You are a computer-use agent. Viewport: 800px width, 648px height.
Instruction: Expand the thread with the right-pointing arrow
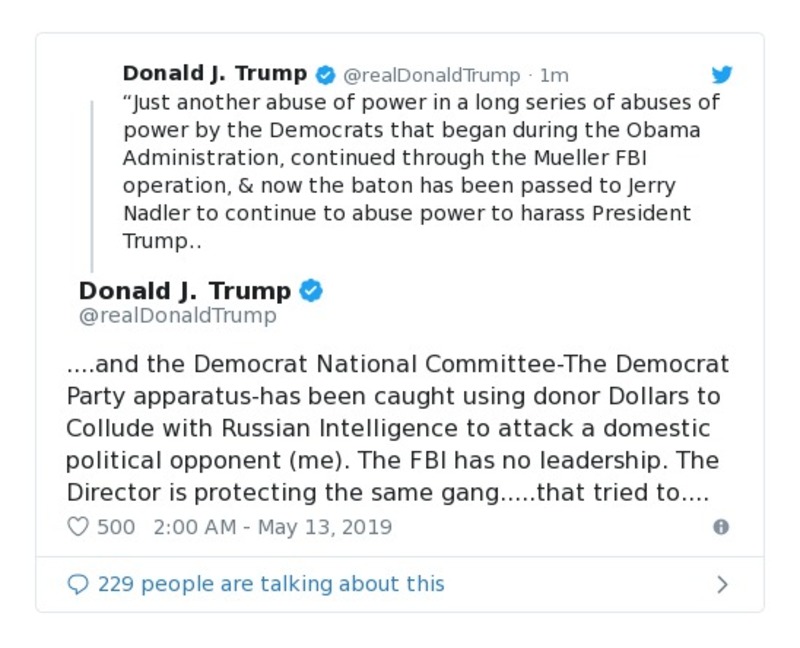724,583
